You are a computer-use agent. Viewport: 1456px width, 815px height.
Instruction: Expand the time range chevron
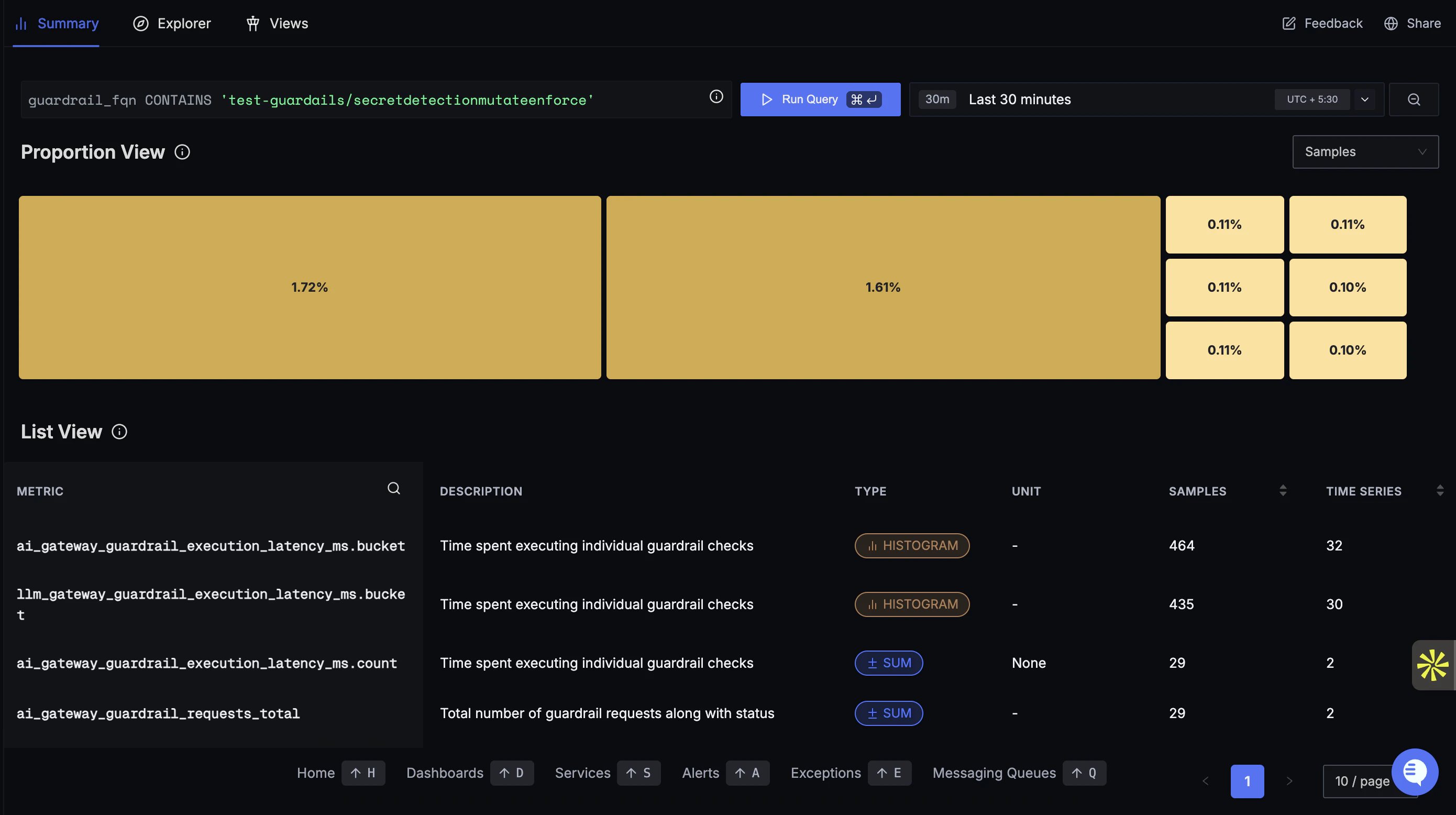(x=1364, y=100)
